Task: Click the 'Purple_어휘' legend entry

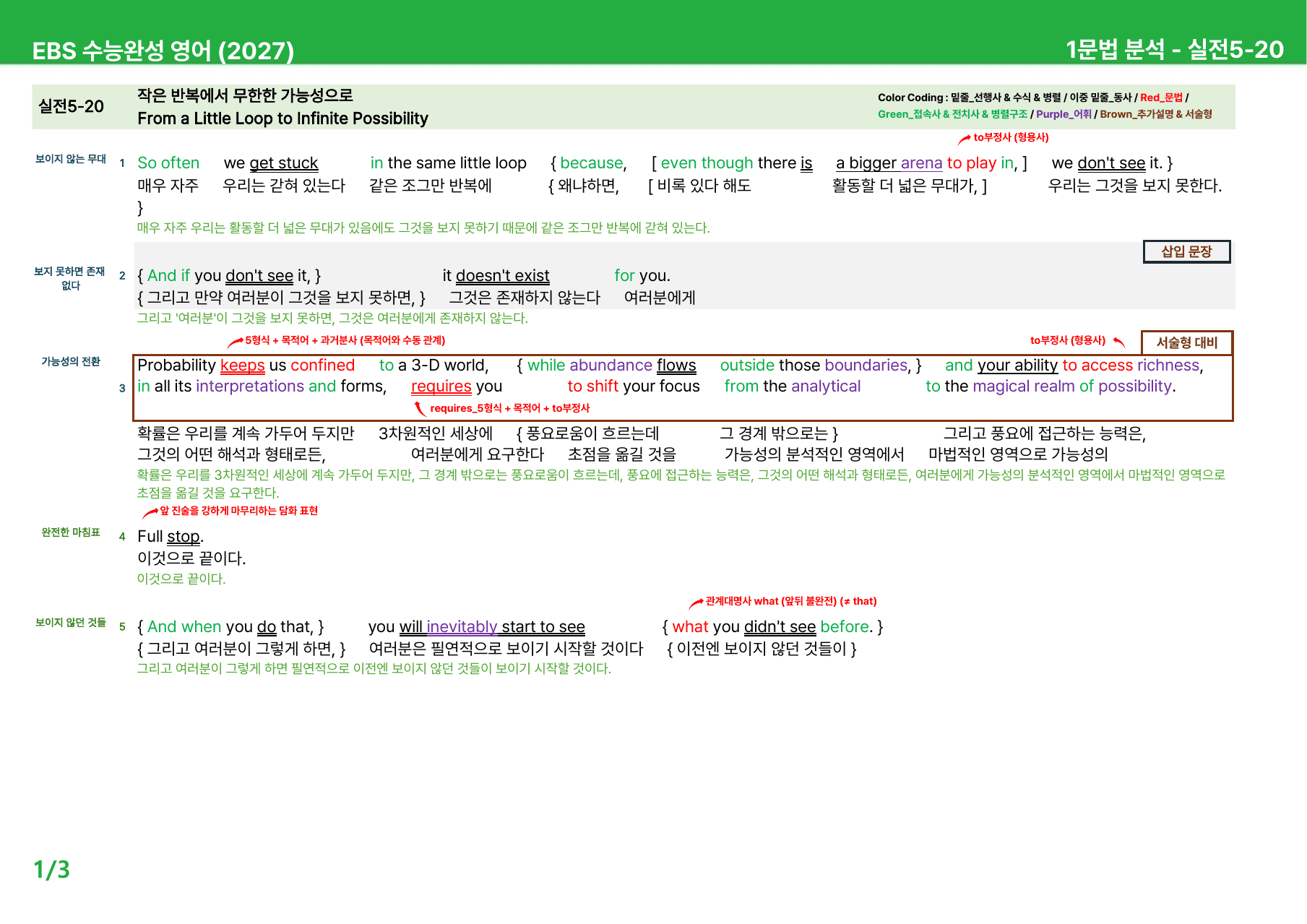Action: click(1064, 114)
